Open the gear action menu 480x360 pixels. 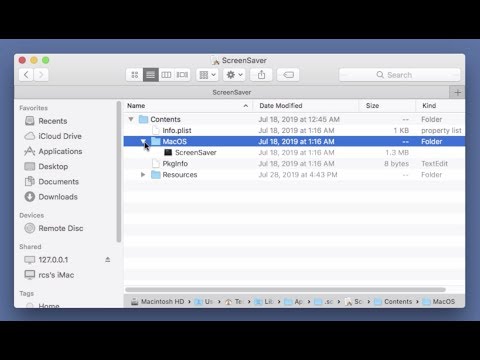[x=234, y=75]
